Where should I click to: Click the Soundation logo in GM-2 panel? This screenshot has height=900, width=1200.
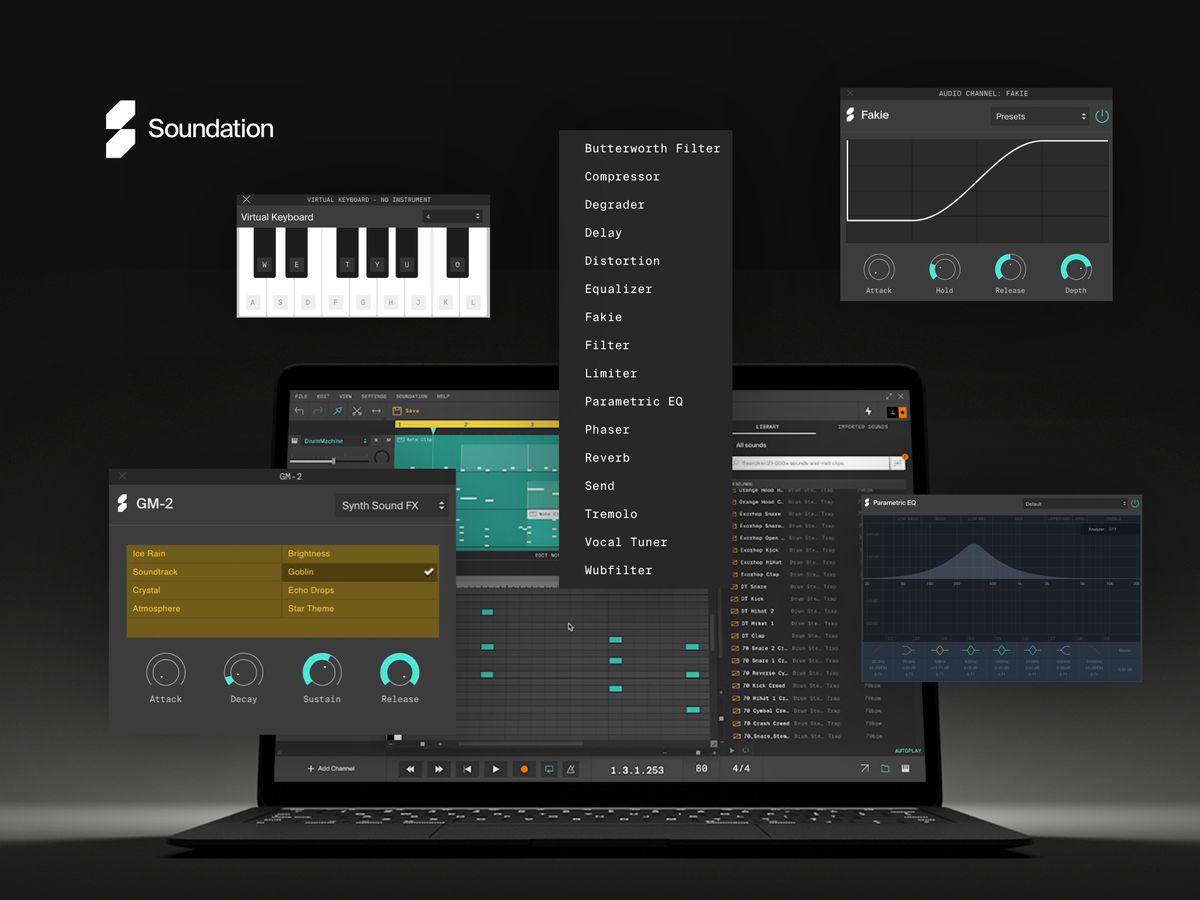tap(122, 504)
